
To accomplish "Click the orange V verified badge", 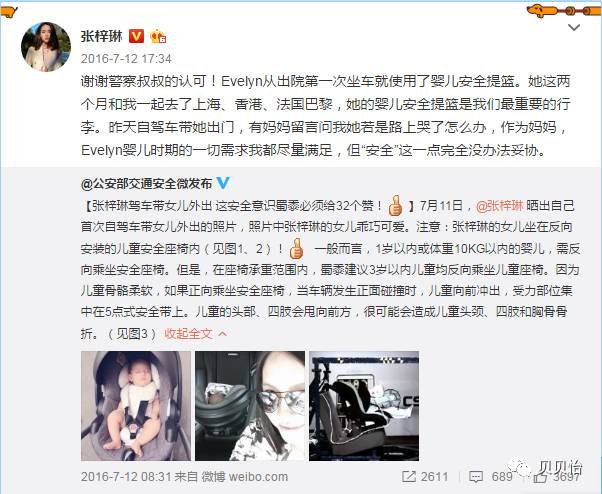I will tap(136, 36).
